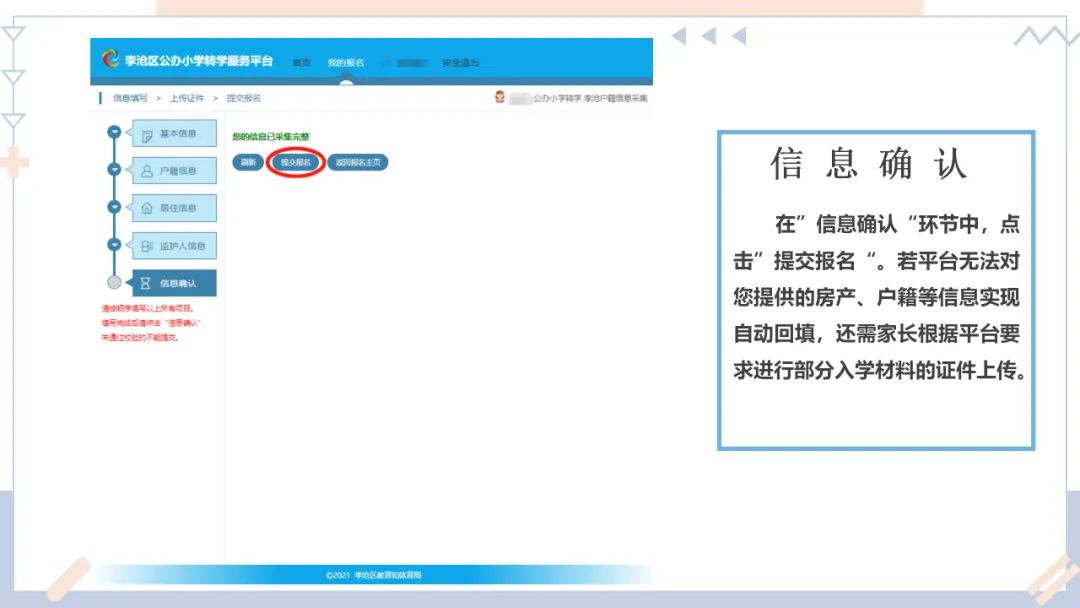The width and height of the screenshot is (1080, 608).
Task: Click the user avatar icon near 公办小学转学
Action: (x=498, y=97)
